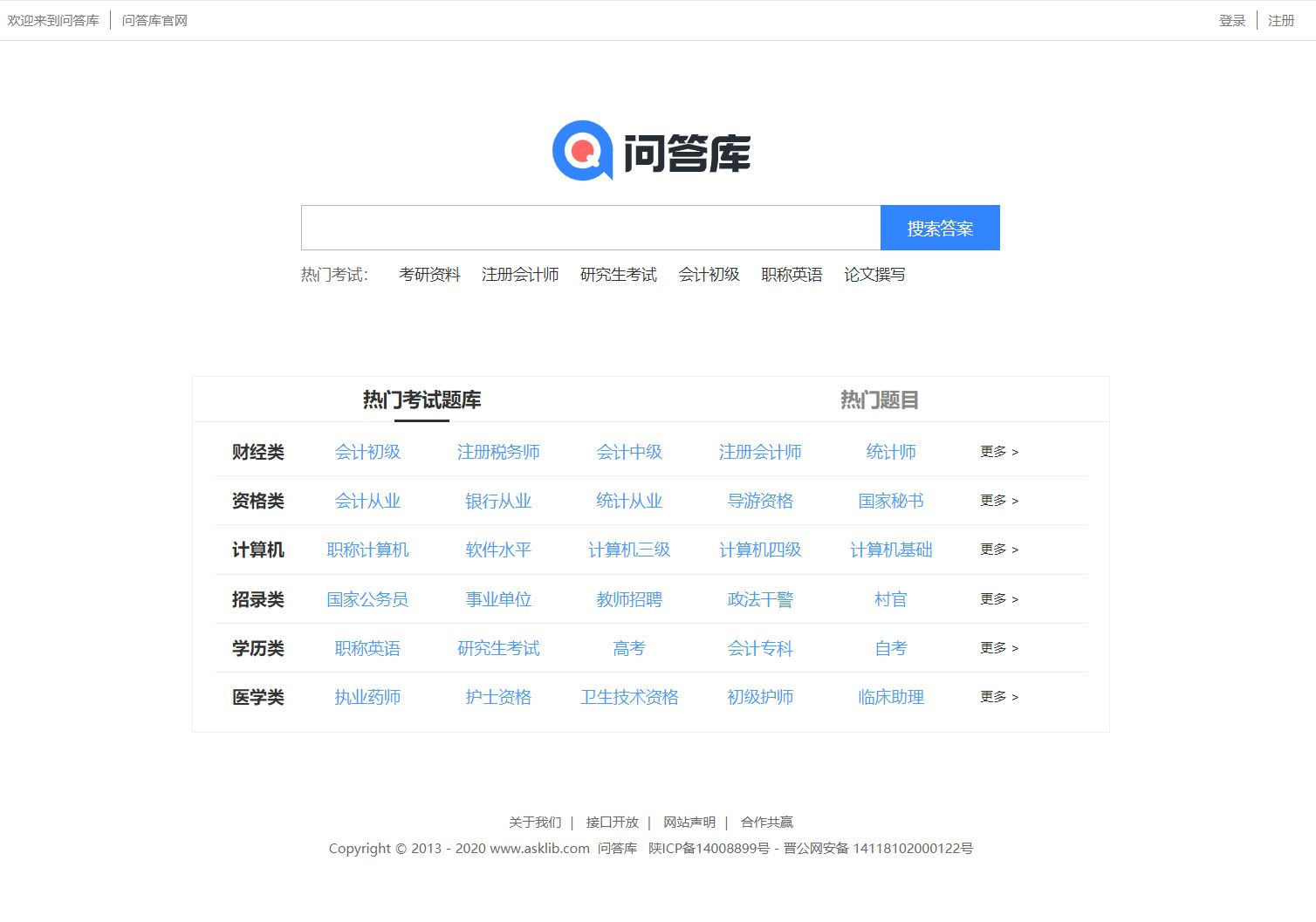1316x922 pixels.
Task: Click the 财经类 category label
Action: pyautogui.click(x=258, y=452)
